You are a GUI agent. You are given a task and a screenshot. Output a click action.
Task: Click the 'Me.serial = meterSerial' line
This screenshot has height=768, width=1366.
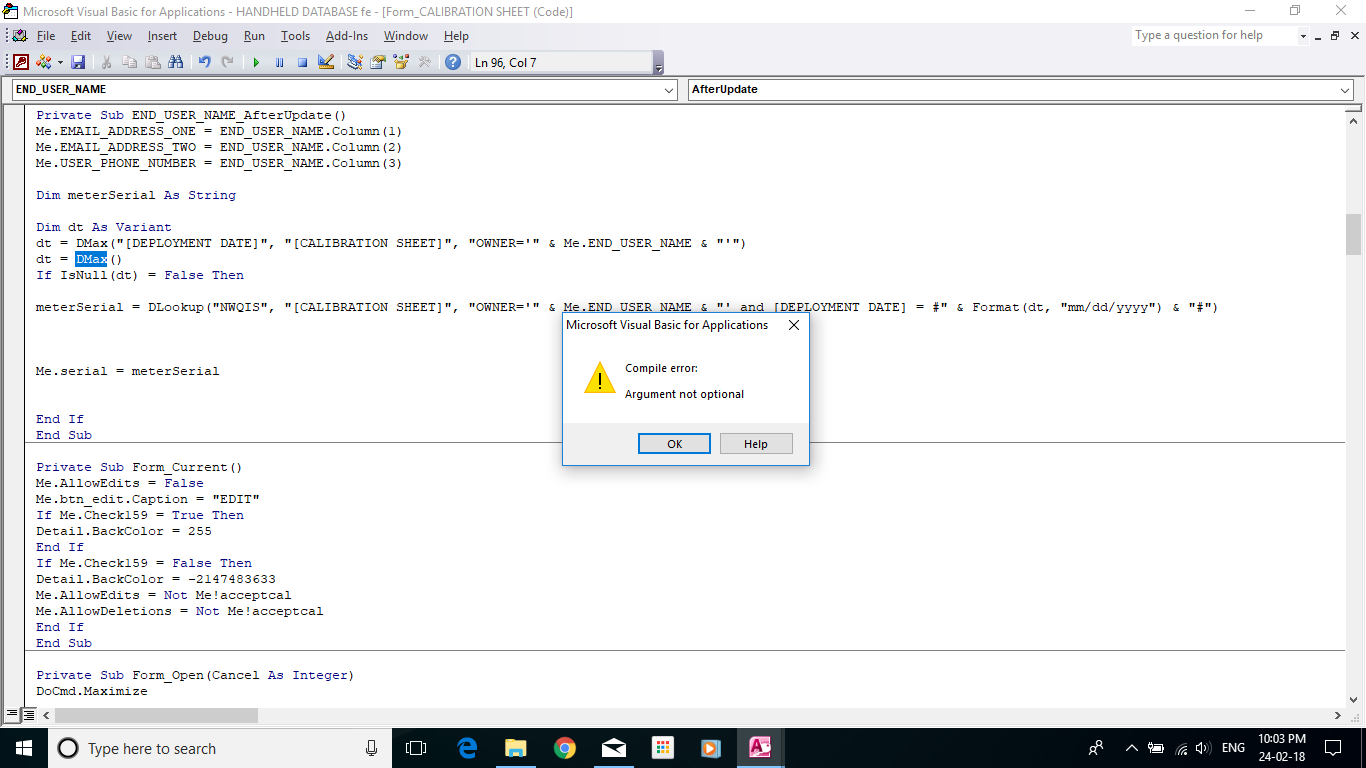[128, 371]
